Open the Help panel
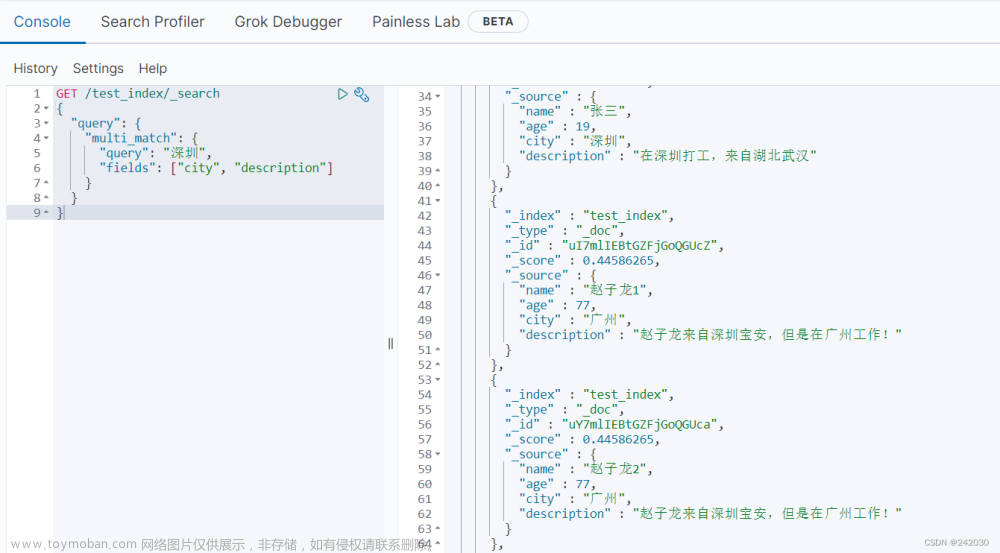1000x553 pixels. (153, 68)
